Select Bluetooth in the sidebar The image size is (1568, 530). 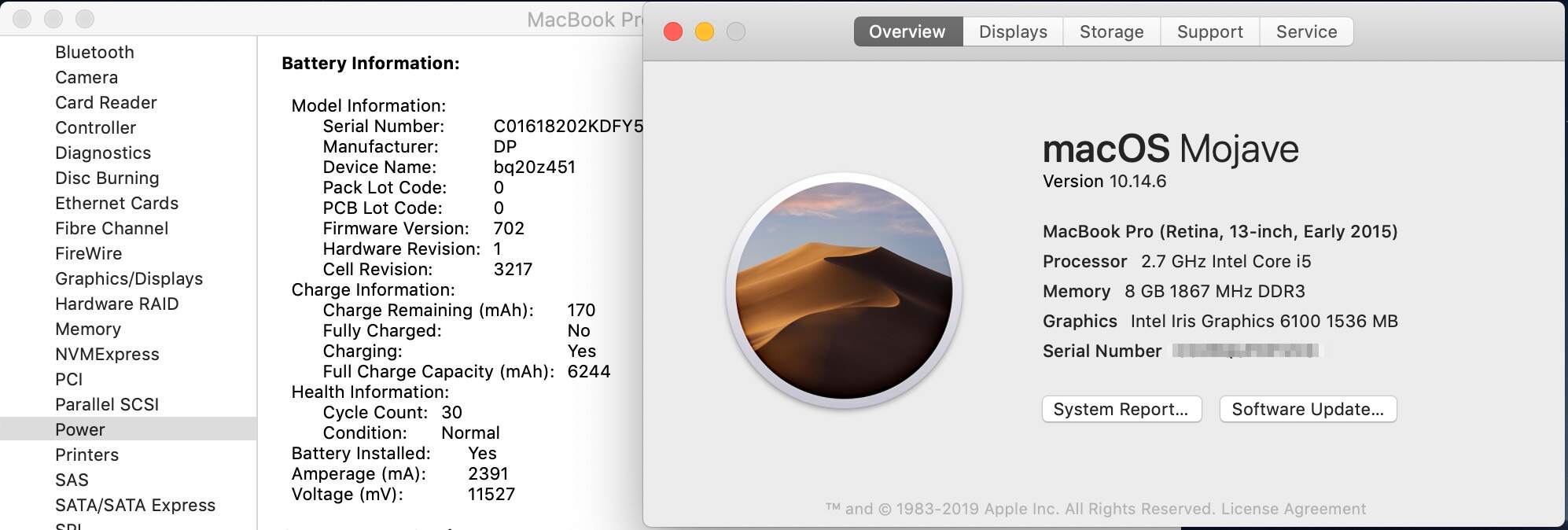click(x=94, y=52)
